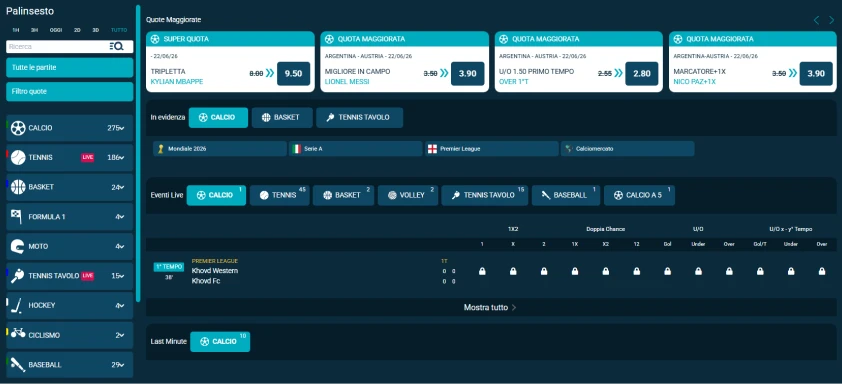Expand the Baseball category chevron

(x=122, y=365)
